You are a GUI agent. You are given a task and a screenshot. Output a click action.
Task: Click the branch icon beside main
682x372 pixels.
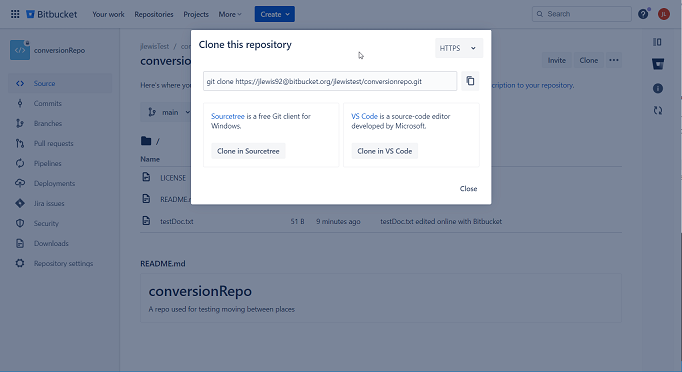click(152, 112)
